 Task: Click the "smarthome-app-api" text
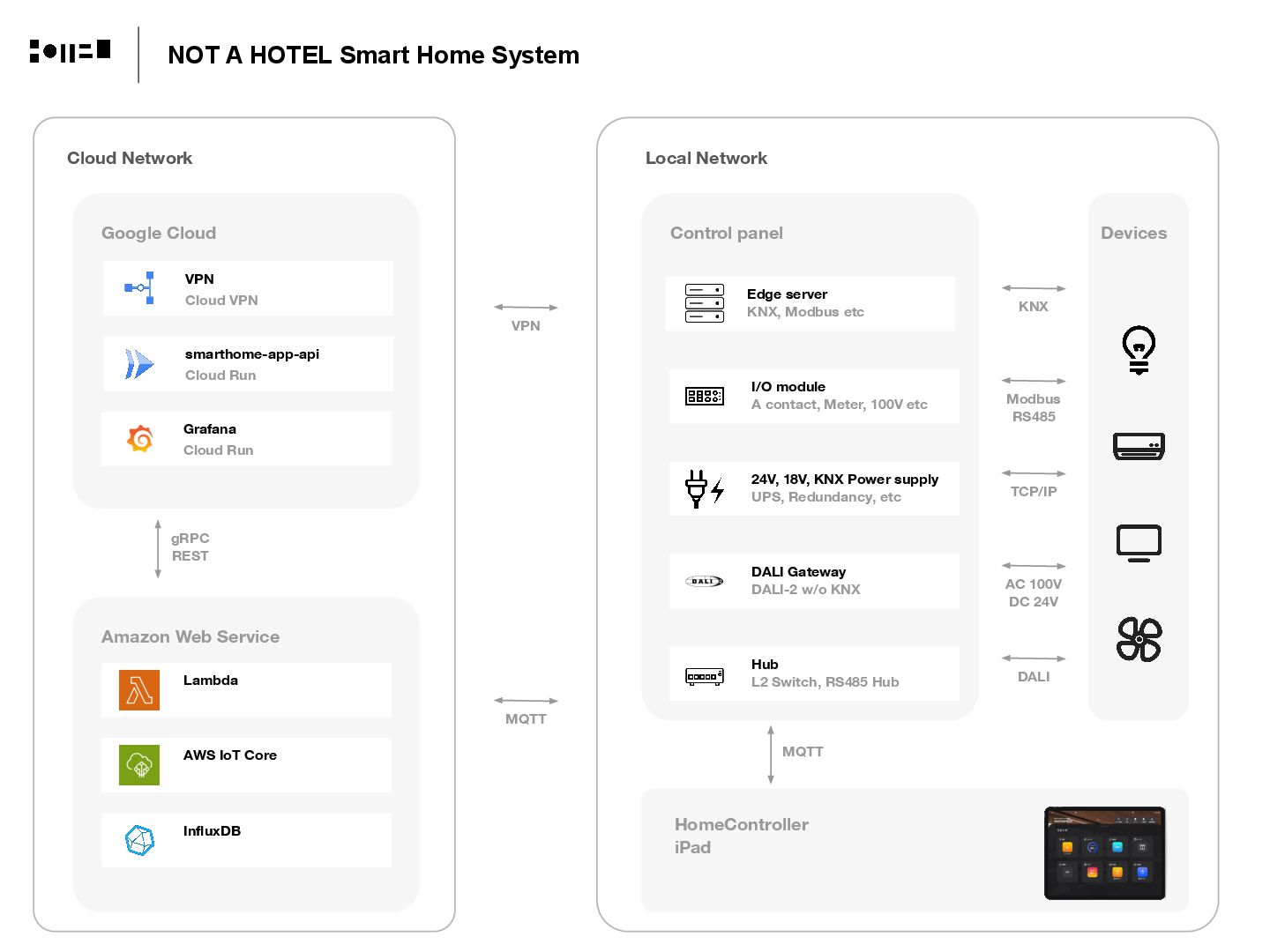point(252,354)
